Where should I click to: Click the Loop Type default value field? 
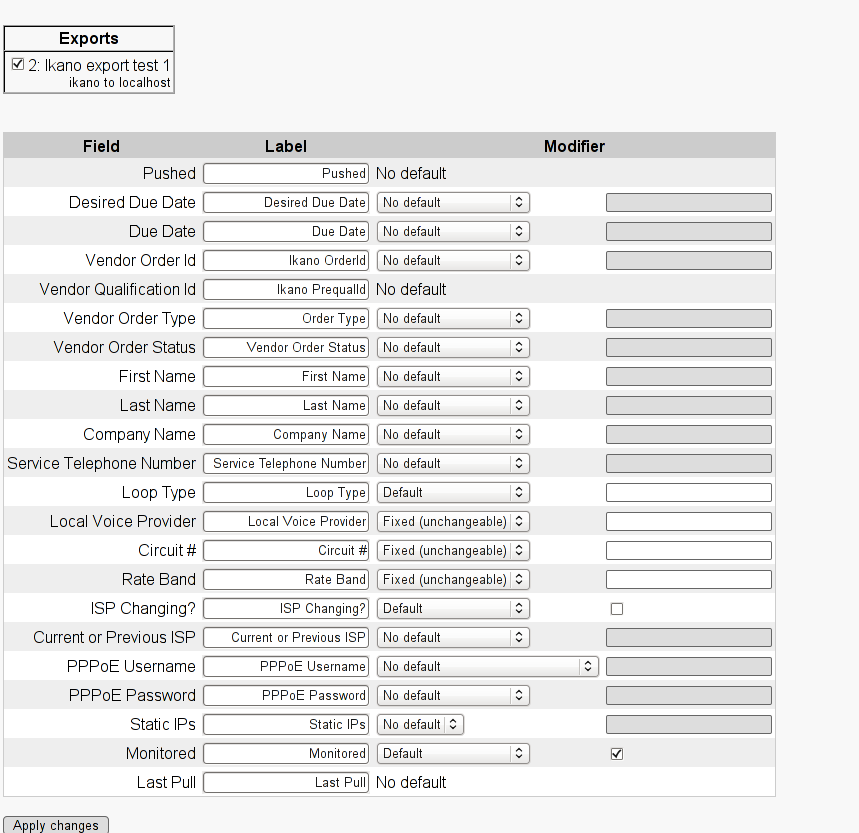(x=688, y=493)
